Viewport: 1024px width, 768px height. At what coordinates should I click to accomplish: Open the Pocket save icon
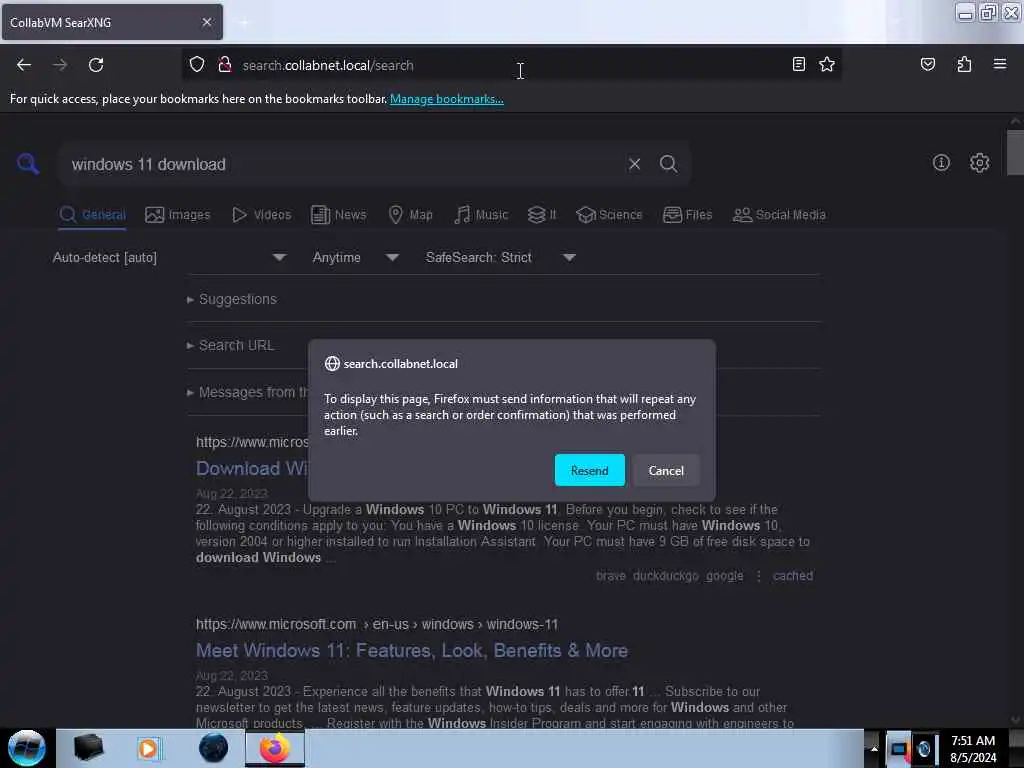tap(927, 64)
